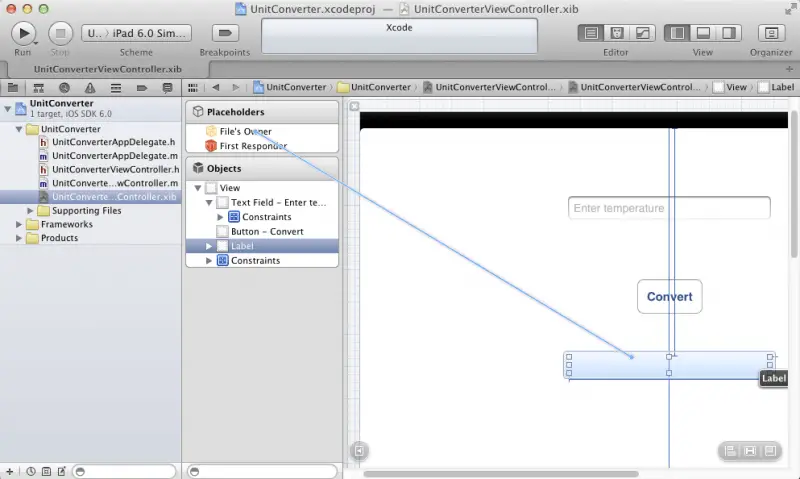Expand the Frameworks group

click(x=19, y=225)
